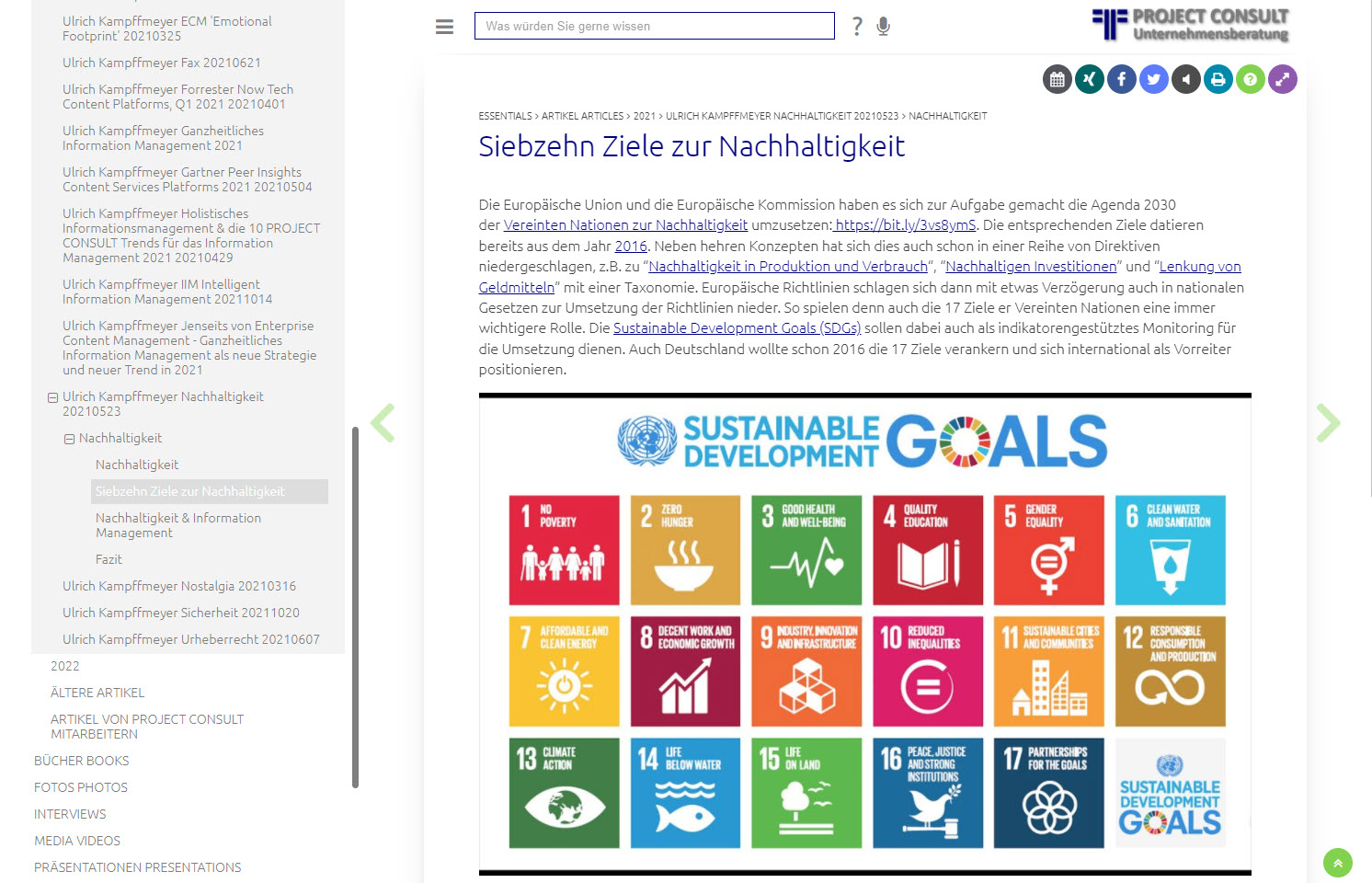
Task: Follow 'Sustainable Development Goals (SDGs)' link
Action: click(737, 328)
